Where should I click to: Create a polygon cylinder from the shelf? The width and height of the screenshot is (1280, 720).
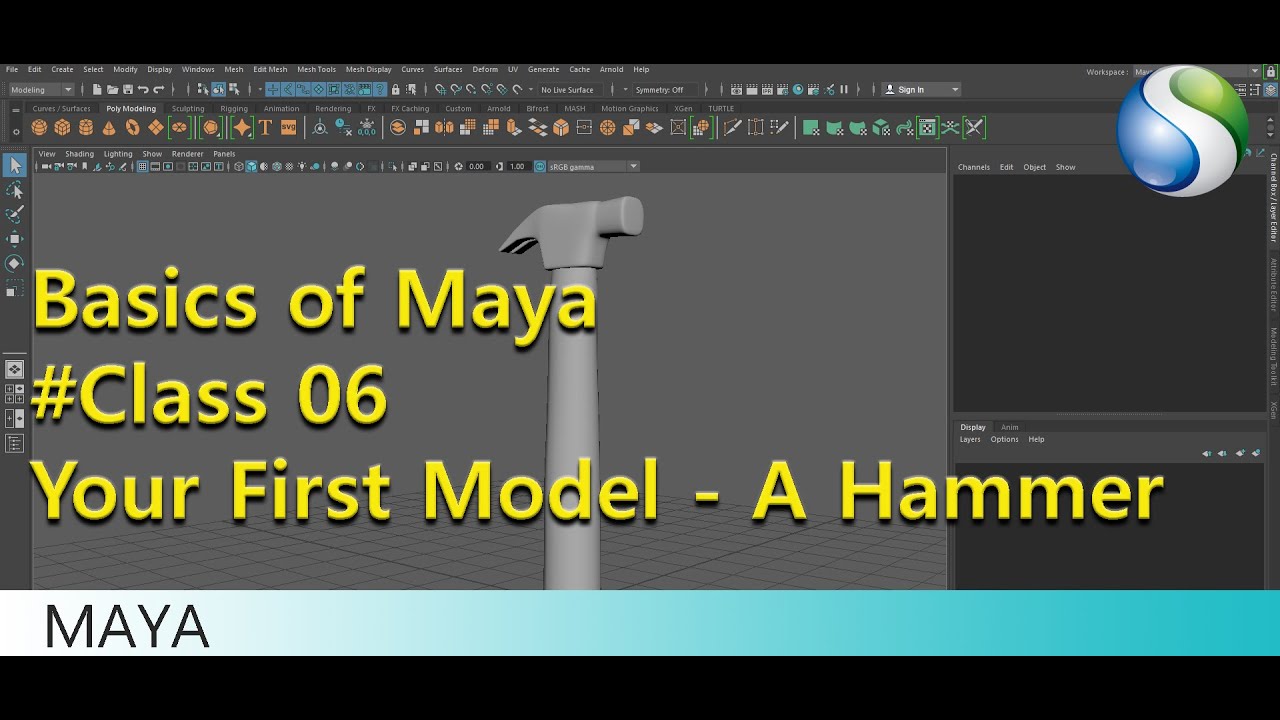[x=86, y=127]
